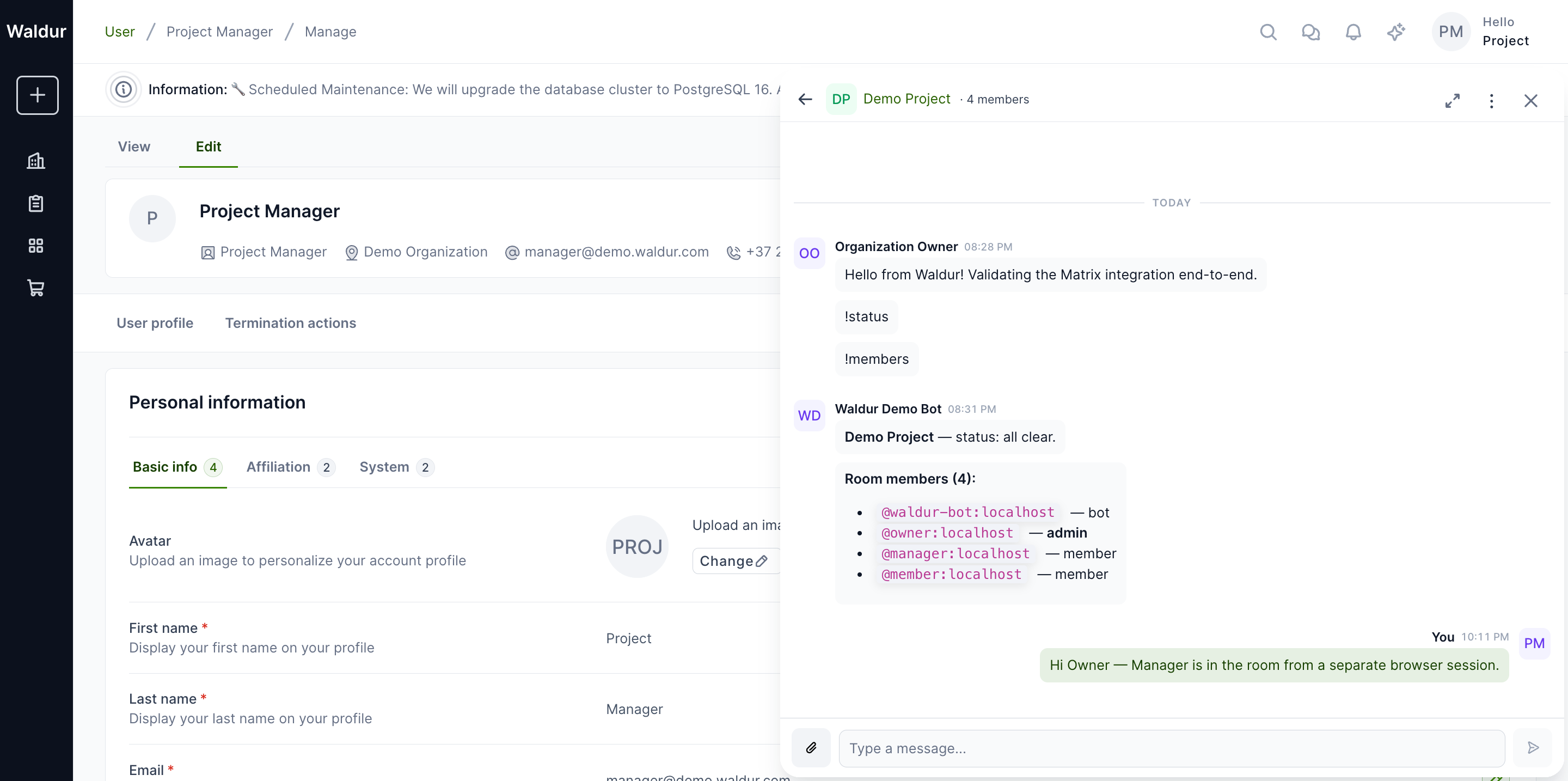
Task: Expand the chat panel to full size
Action: 1453,100
